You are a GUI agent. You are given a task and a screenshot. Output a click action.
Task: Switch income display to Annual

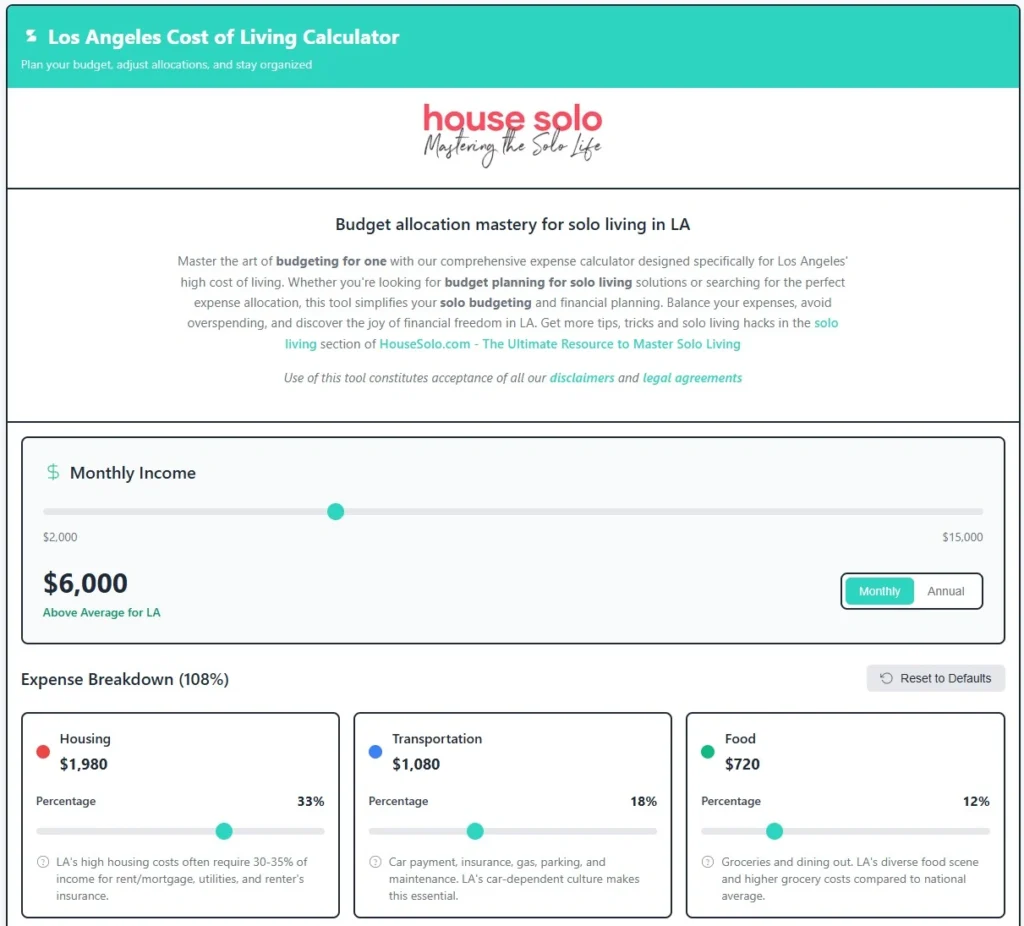coord(944,591)
